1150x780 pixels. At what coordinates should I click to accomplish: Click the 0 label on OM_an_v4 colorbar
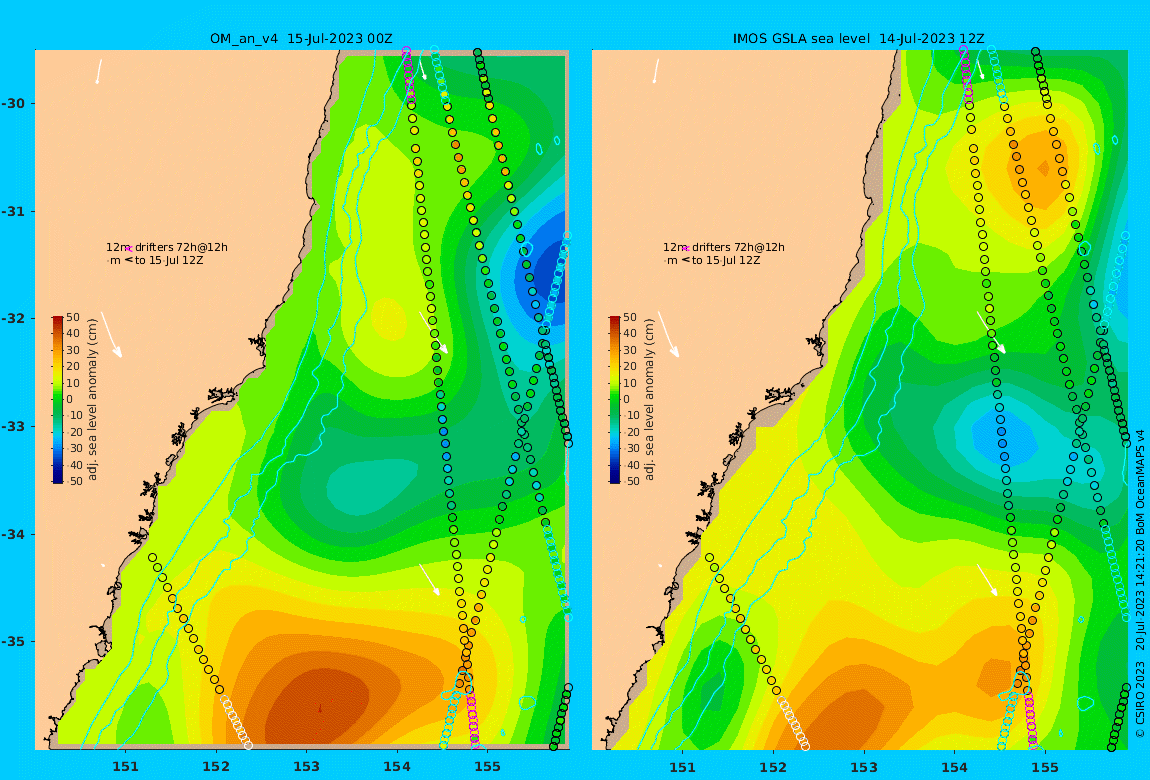(70, 400)
